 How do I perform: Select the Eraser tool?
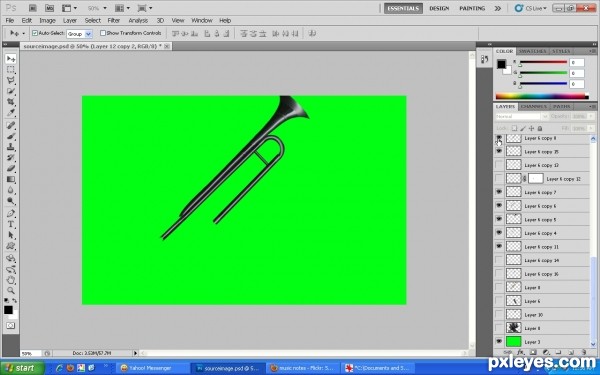coord(11,168)
